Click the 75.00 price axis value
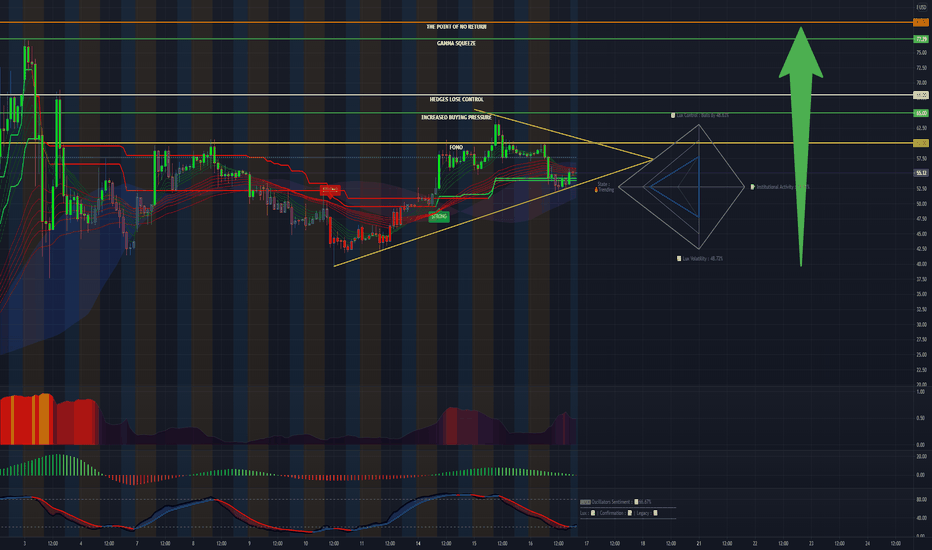 coord(921,53)
